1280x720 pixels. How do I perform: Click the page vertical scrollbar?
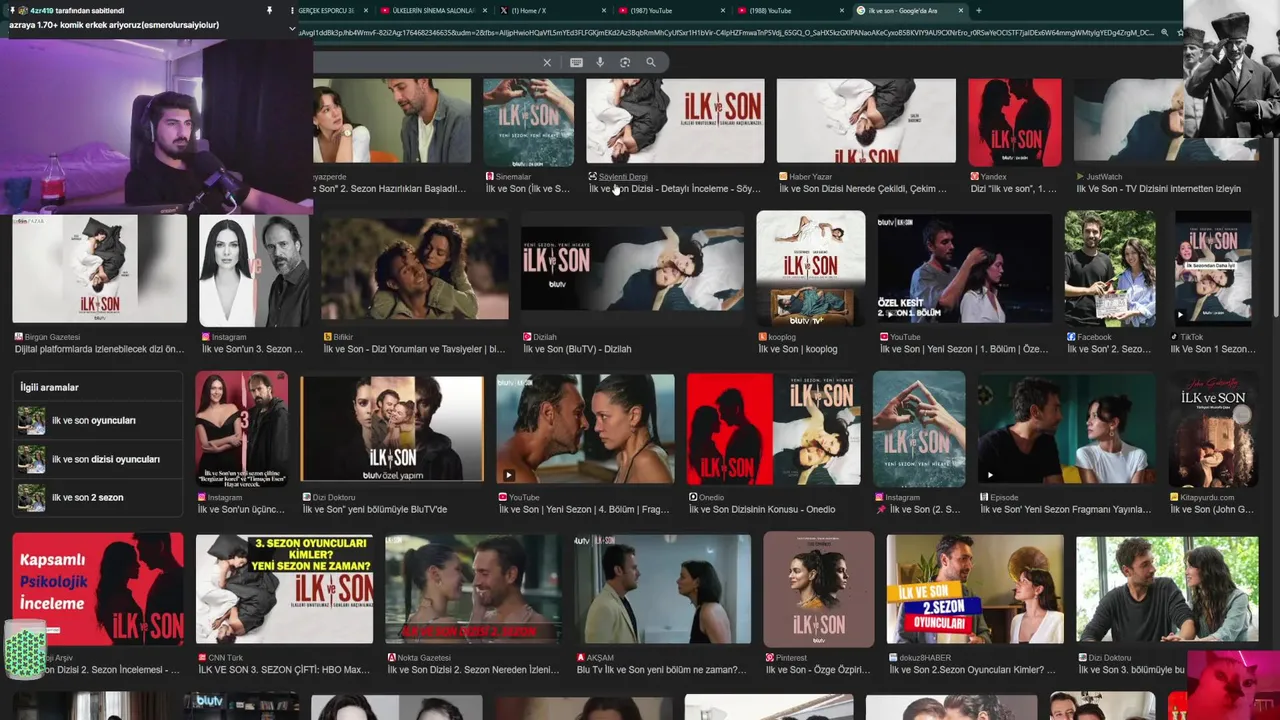point(1274,200)
